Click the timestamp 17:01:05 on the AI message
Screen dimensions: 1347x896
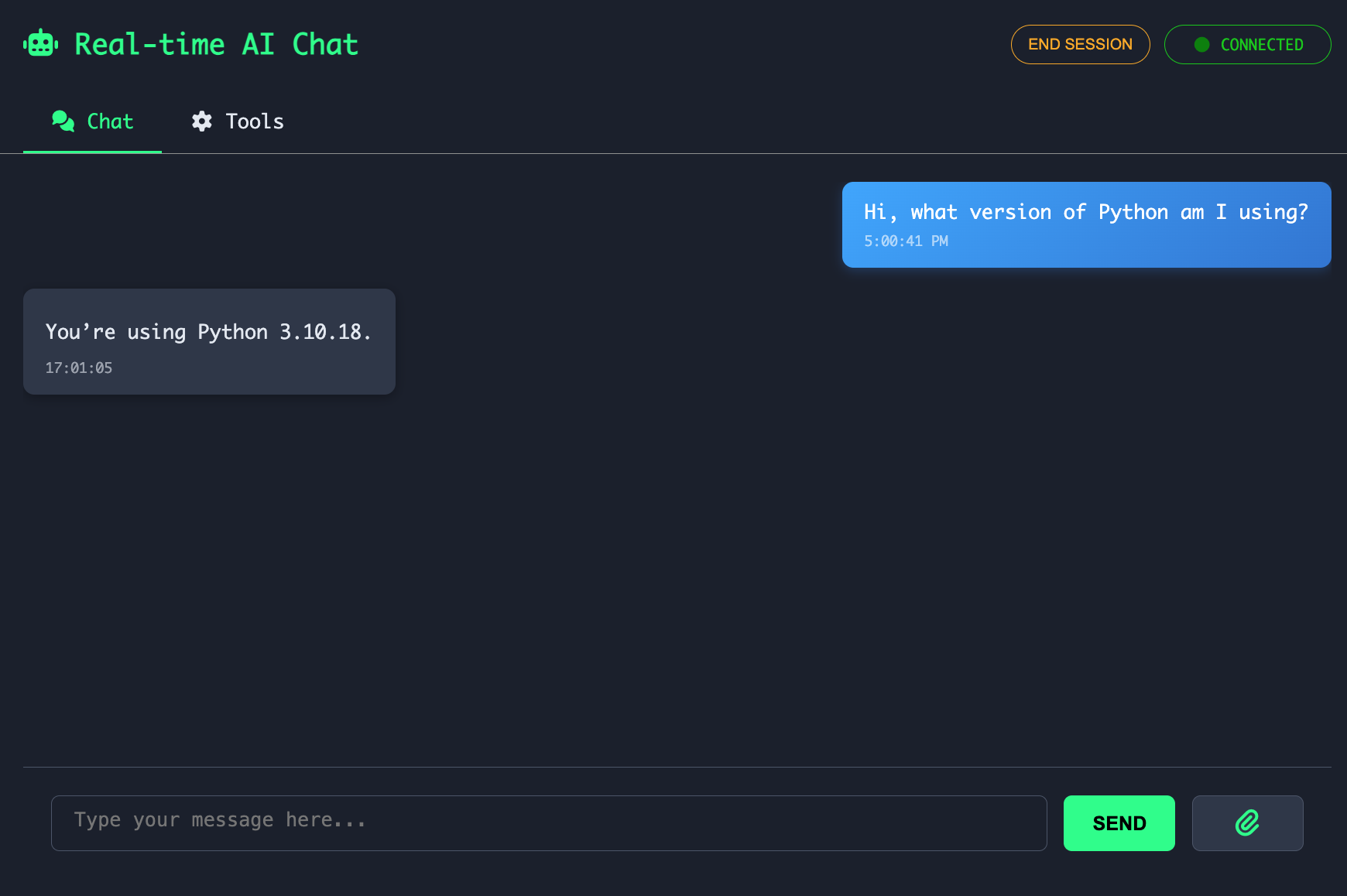pos(79,368)
